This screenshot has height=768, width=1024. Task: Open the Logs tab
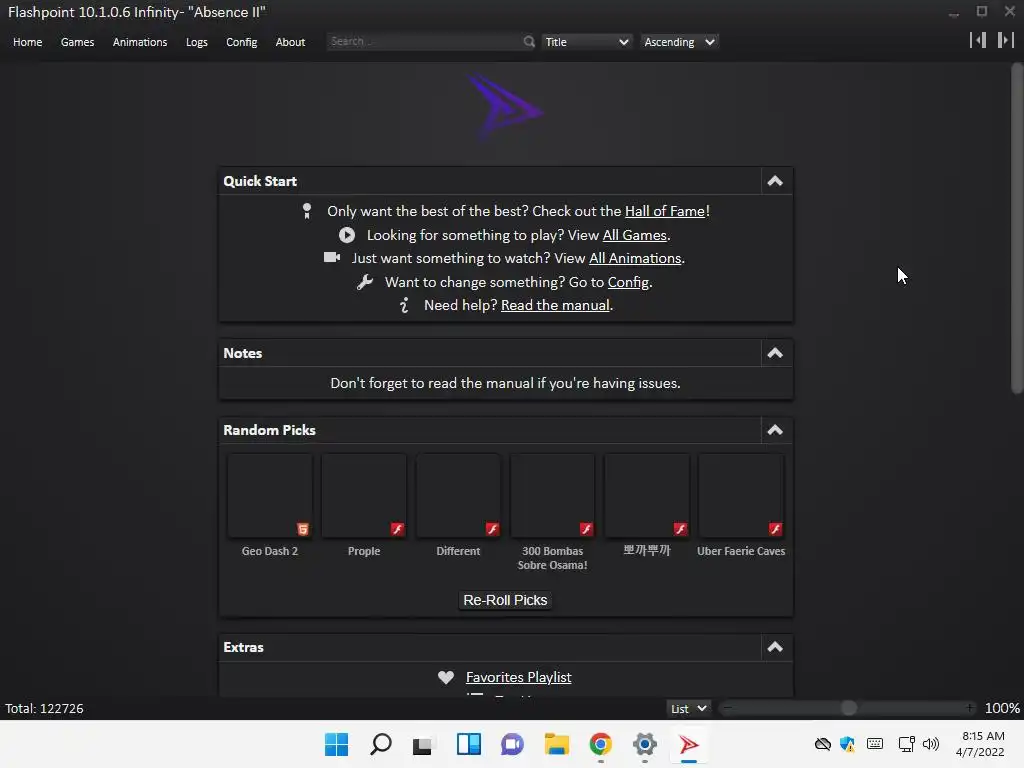[x=197, y=42]
